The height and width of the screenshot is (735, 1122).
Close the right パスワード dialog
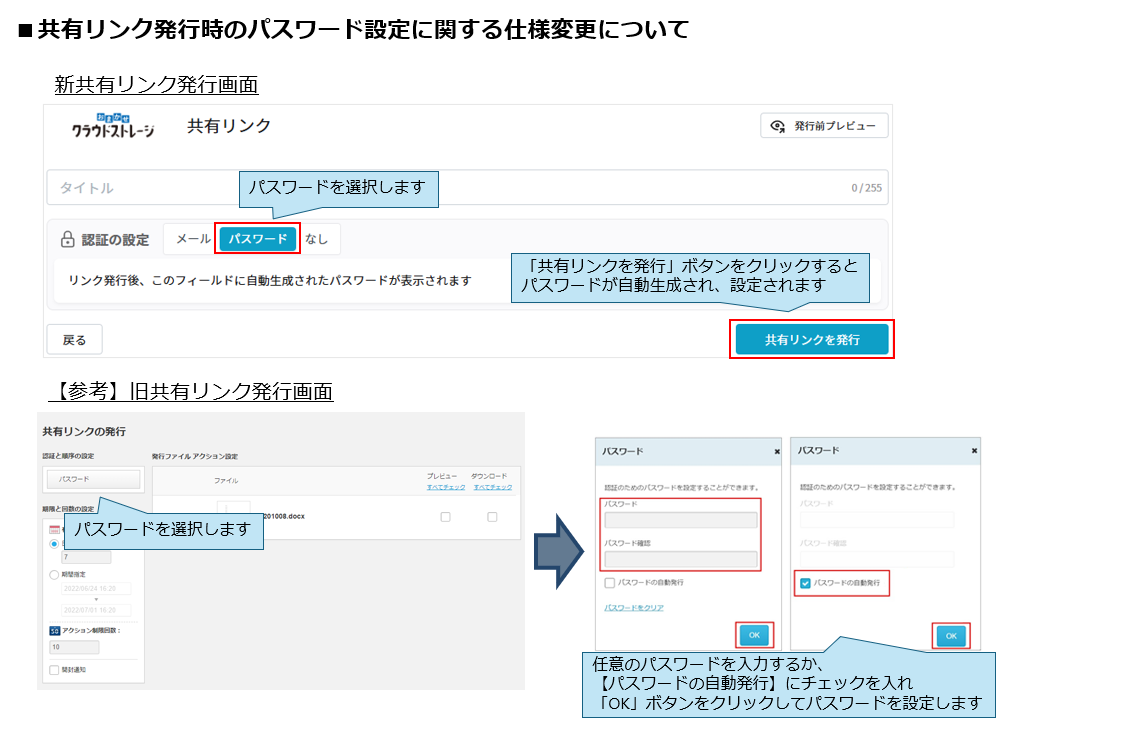(974, 451)
